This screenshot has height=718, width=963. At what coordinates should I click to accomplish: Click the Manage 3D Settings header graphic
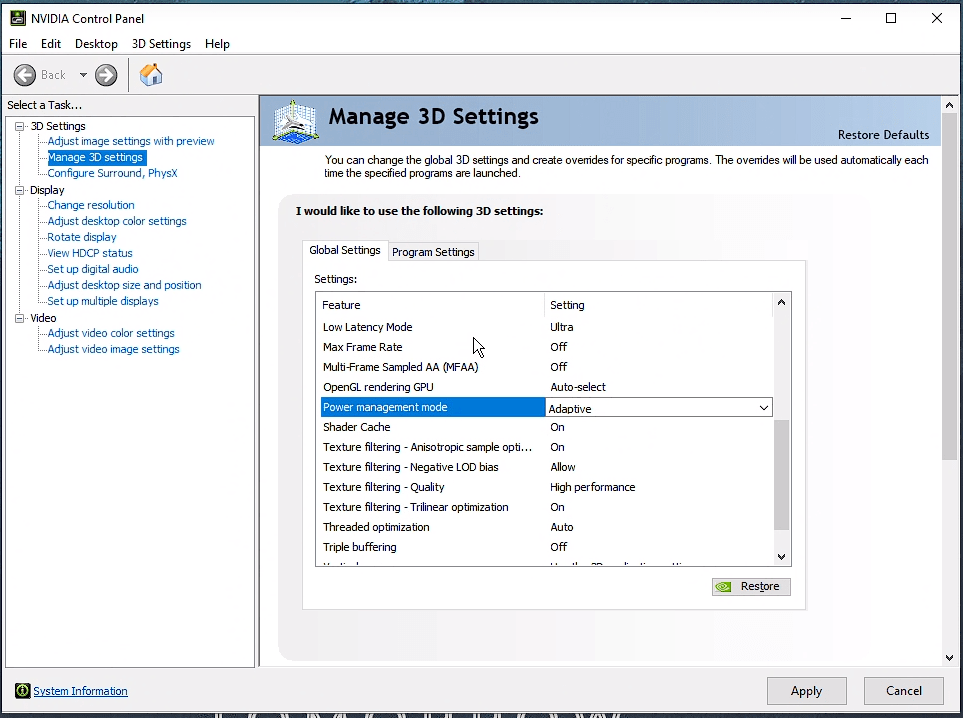pos(295,122)
